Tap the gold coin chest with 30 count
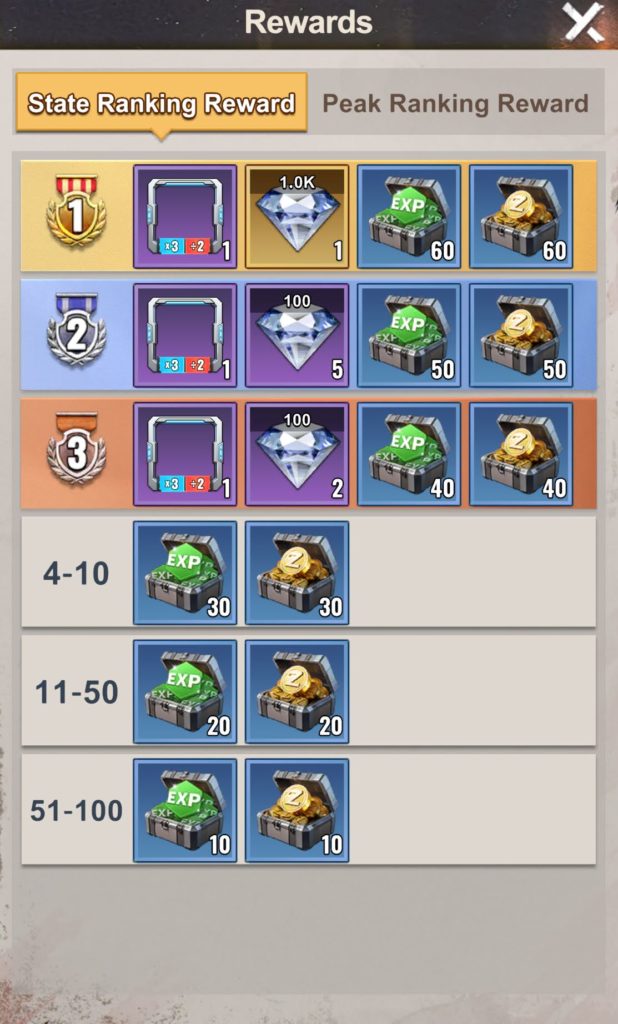 tap(297, 573)
